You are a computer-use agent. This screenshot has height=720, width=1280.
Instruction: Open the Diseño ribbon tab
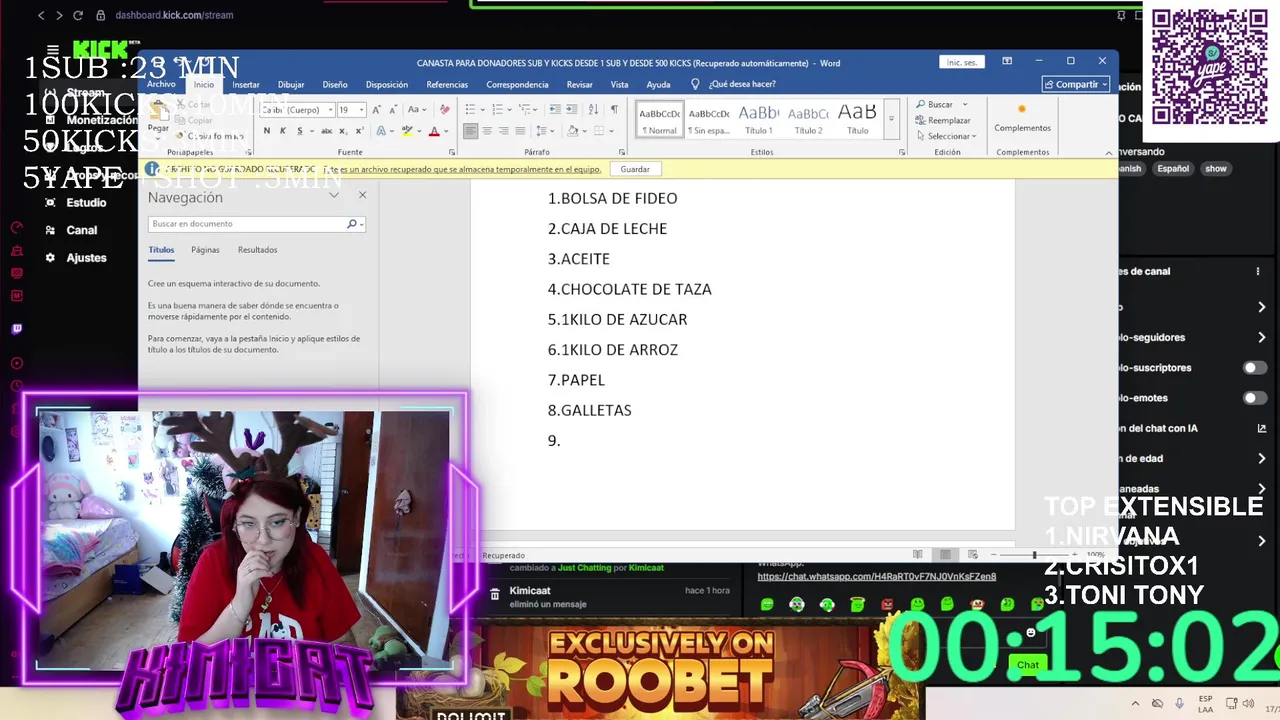(335, 85)
